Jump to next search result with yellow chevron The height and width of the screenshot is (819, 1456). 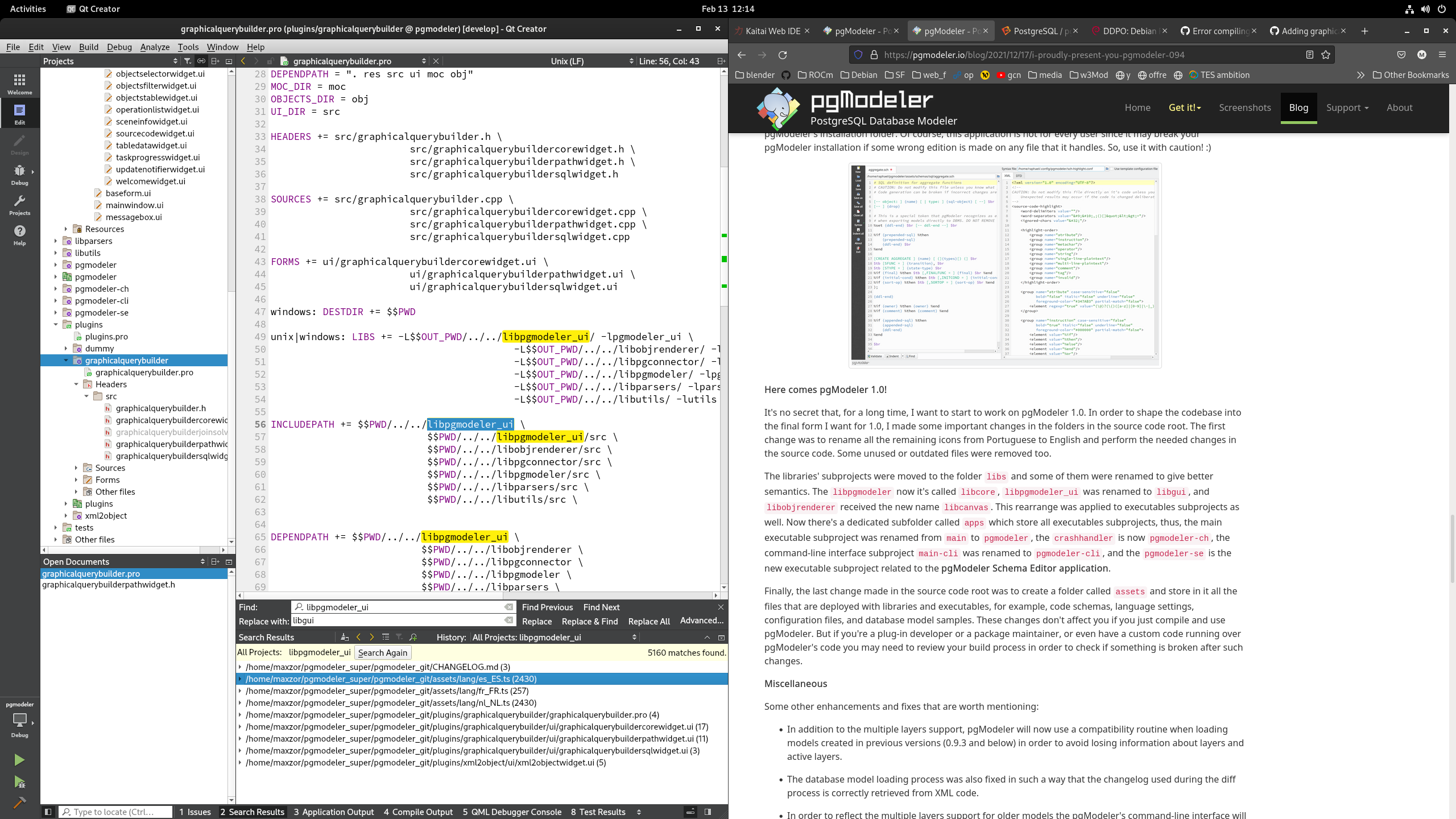tap(371, 637)
